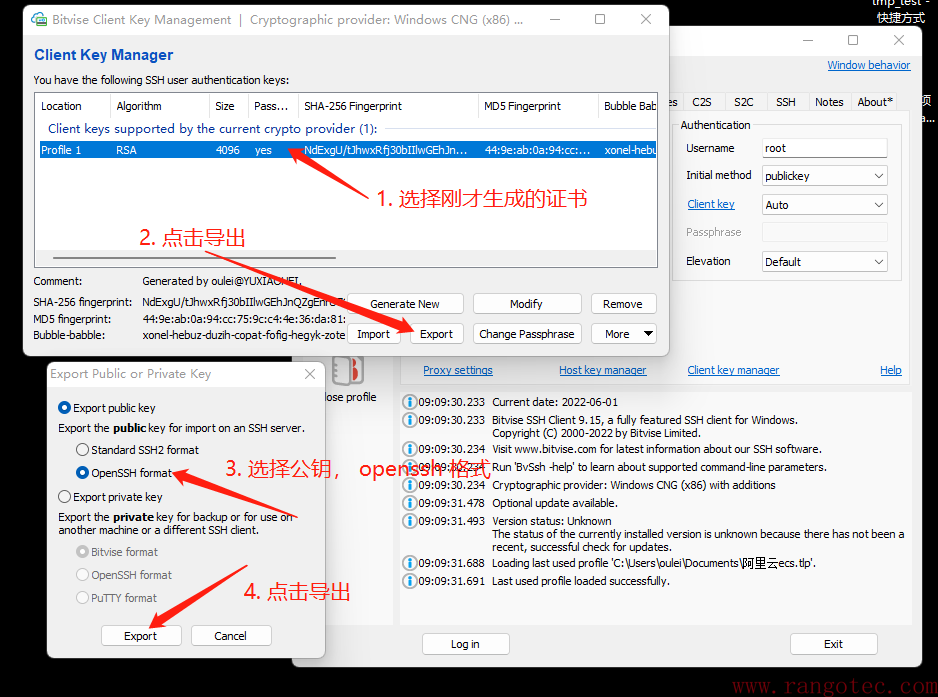938x697 pixels.
Task: Switch to the S2C tab
Action: pos(744,102)
